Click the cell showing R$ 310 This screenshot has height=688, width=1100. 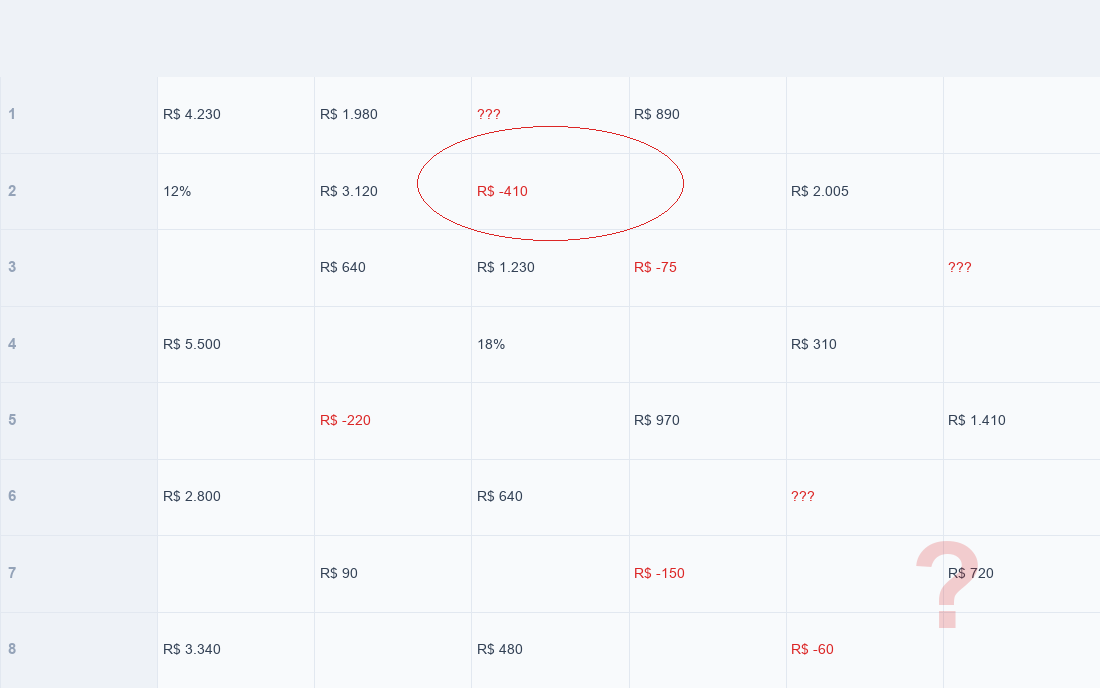(x=864, y=344)
